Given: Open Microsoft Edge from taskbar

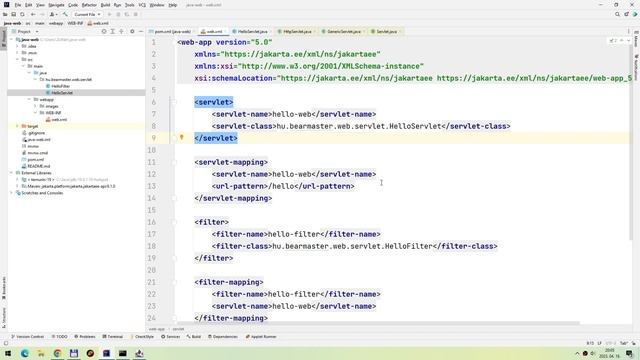Looking at the screenshot, I should coord(24,353).
